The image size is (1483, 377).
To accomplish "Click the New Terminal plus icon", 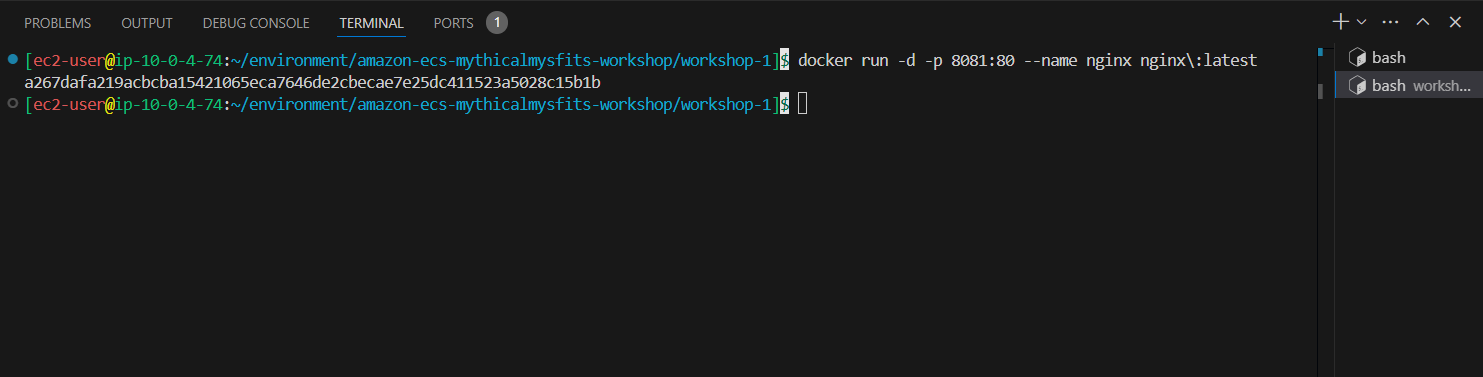I will point(1341,22).
